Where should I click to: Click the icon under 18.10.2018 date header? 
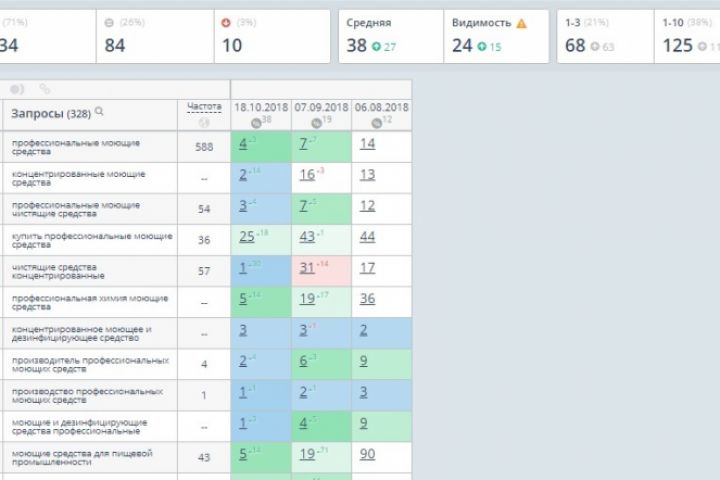(x=257, y=122)
